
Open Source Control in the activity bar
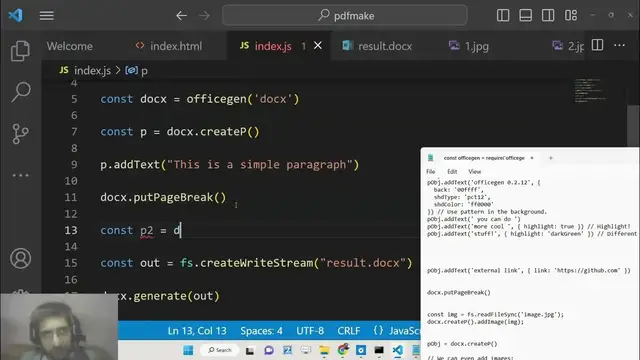click(x=20, y=133)
